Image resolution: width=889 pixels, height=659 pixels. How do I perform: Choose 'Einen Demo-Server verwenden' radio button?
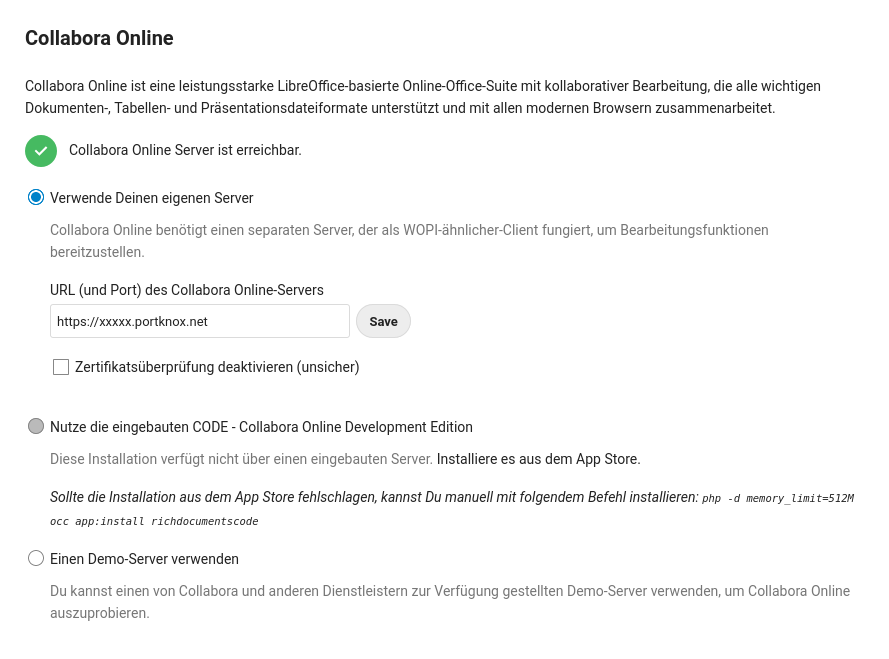pyautogui.click(x=36, y=558)
